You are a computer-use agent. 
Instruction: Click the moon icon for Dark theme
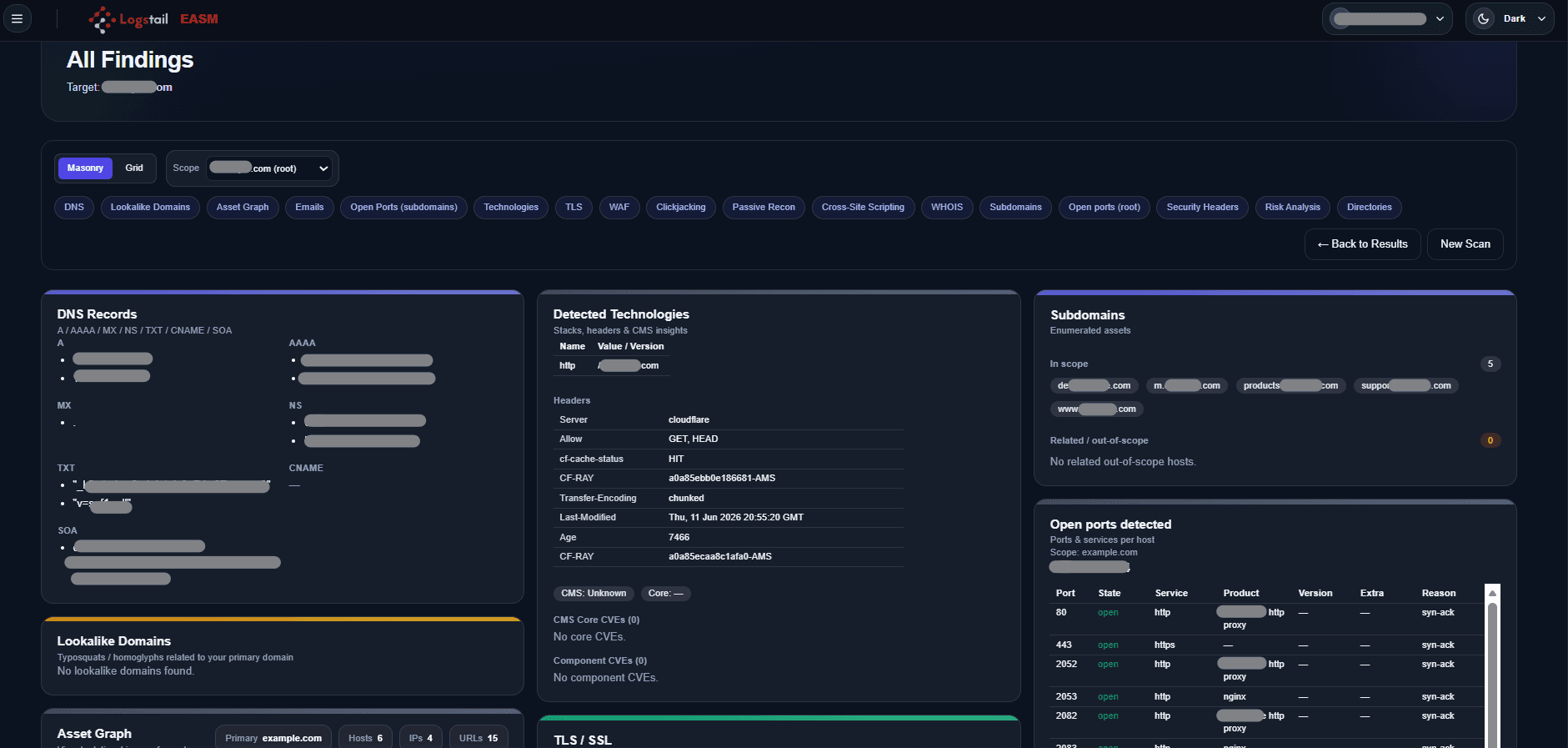coord(1484,18)
